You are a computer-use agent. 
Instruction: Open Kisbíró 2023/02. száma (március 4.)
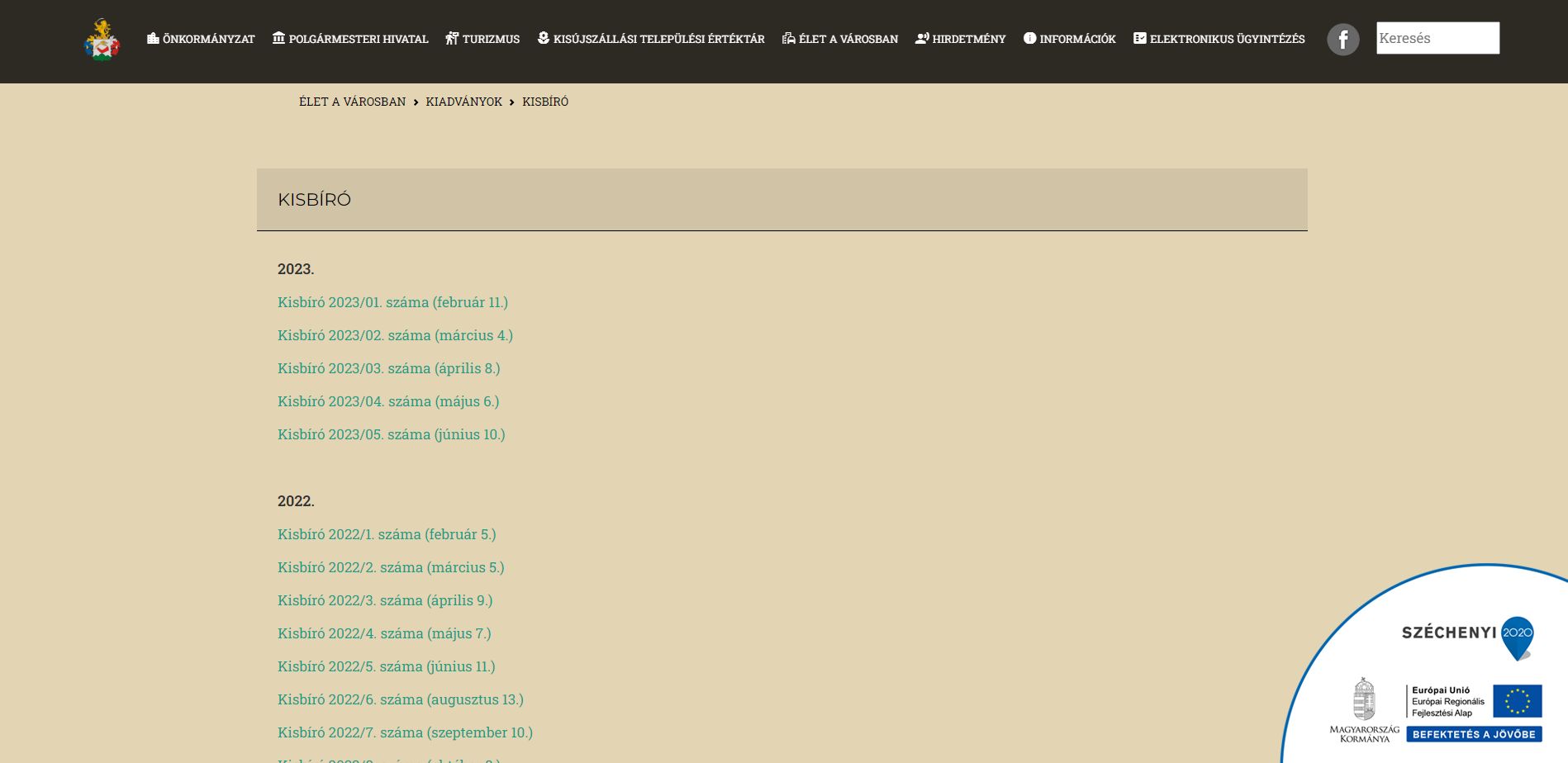coord(395,335)
